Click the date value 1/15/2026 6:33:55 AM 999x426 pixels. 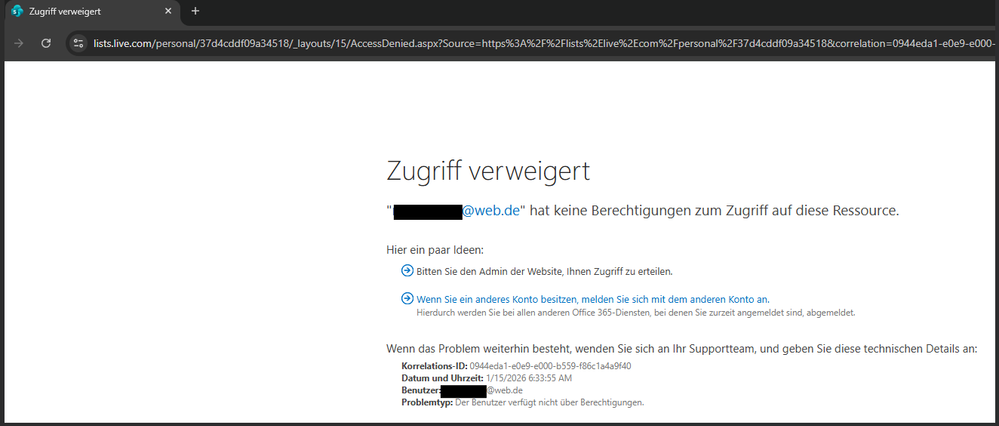529,378
